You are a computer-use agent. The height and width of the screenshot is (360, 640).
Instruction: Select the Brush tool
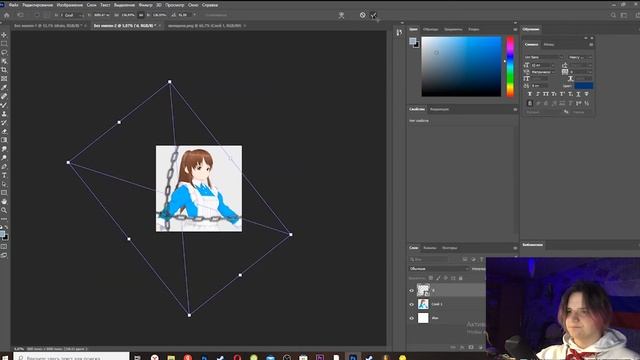4,105
